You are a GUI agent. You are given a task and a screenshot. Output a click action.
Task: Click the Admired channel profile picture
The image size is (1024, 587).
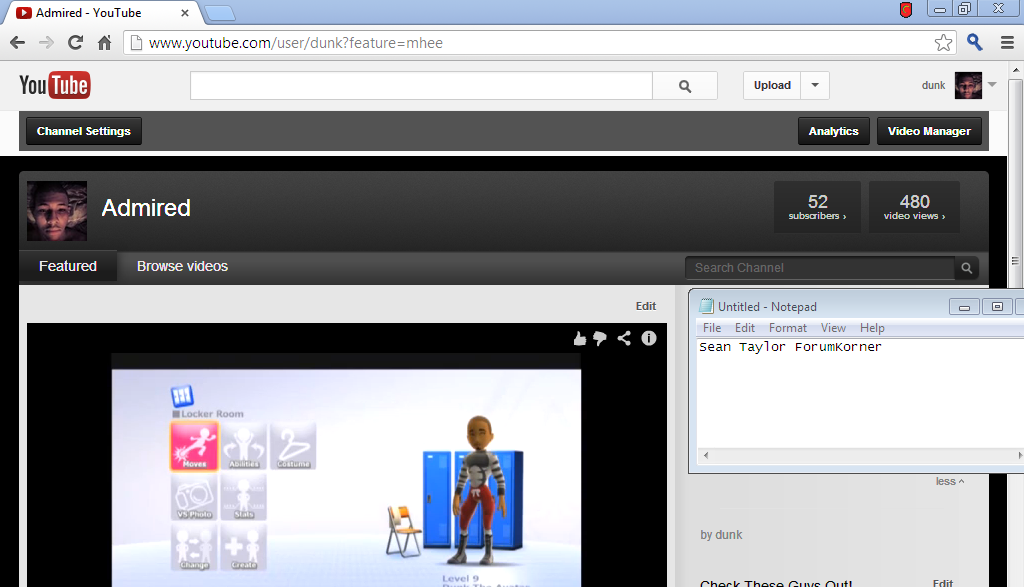(x=57, y=211)
